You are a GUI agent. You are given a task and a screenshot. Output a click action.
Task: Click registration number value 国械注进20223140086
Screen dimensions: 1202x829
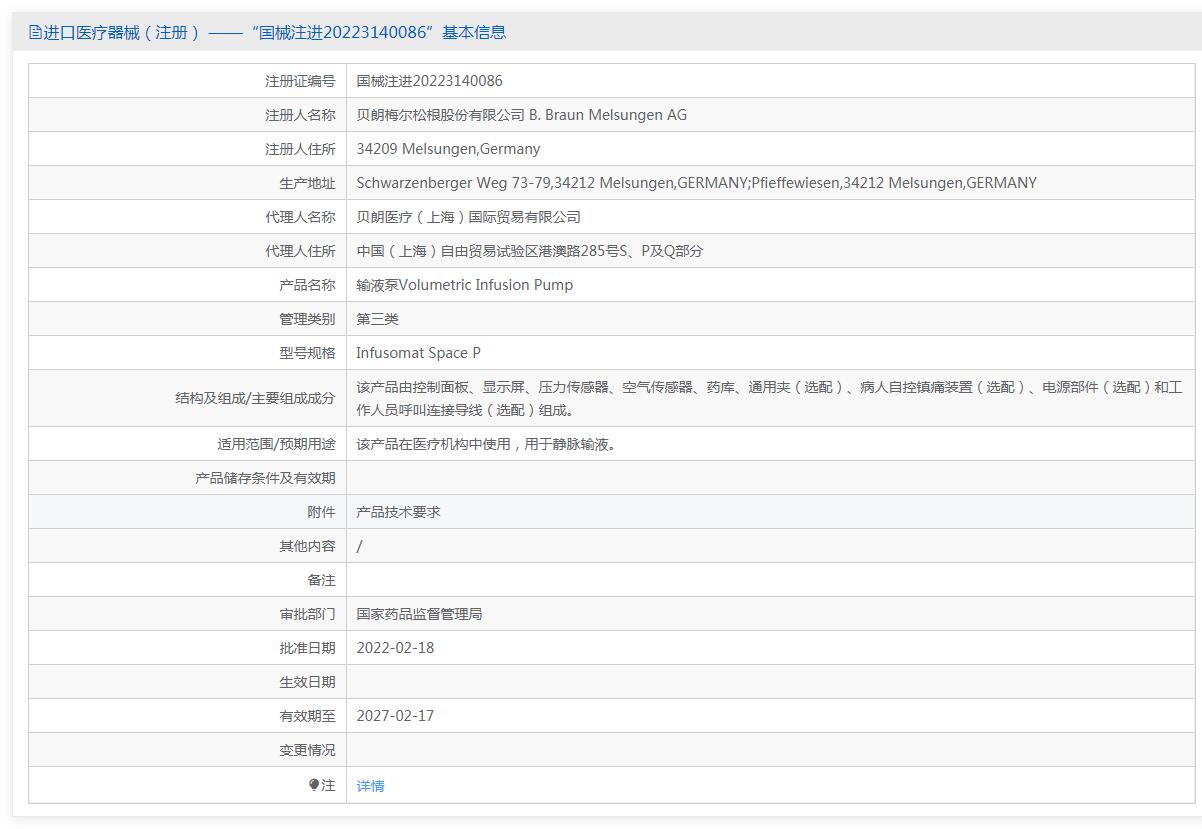pos(429,81)
